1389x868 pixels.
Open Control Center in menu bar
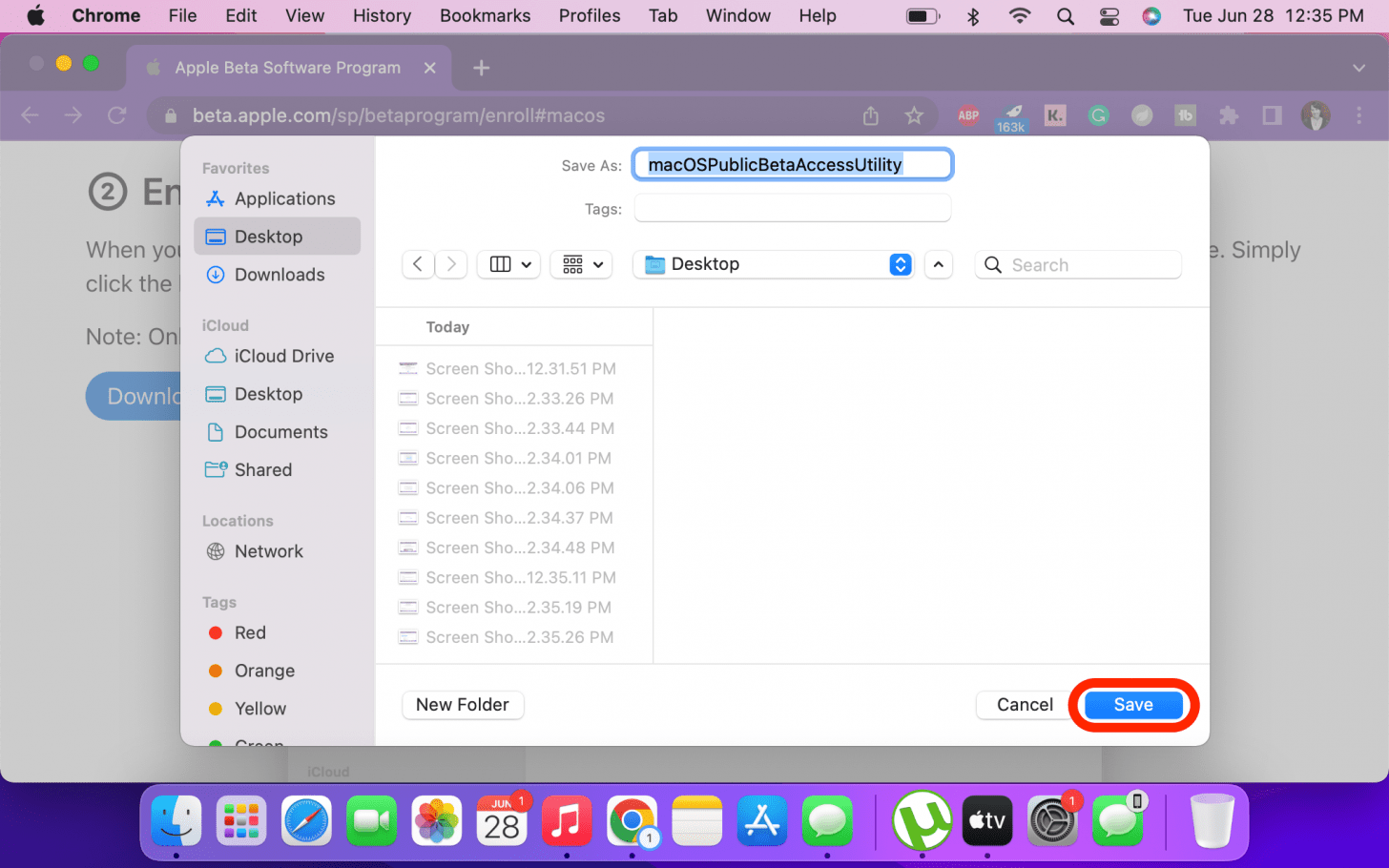tap(1109, 16)
